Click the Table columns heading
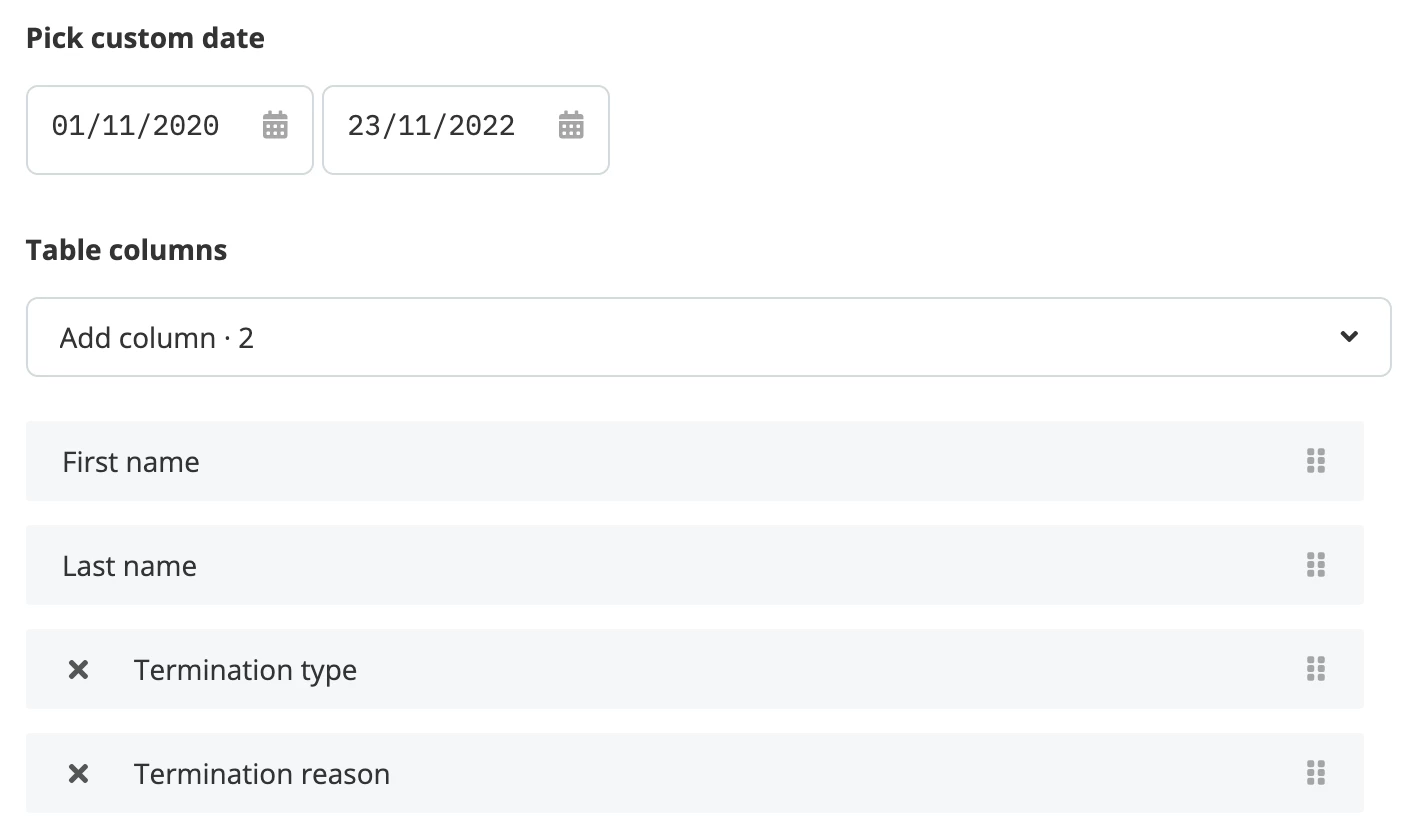The height and width of the screenshot is (836, 1420). (127, 249)
